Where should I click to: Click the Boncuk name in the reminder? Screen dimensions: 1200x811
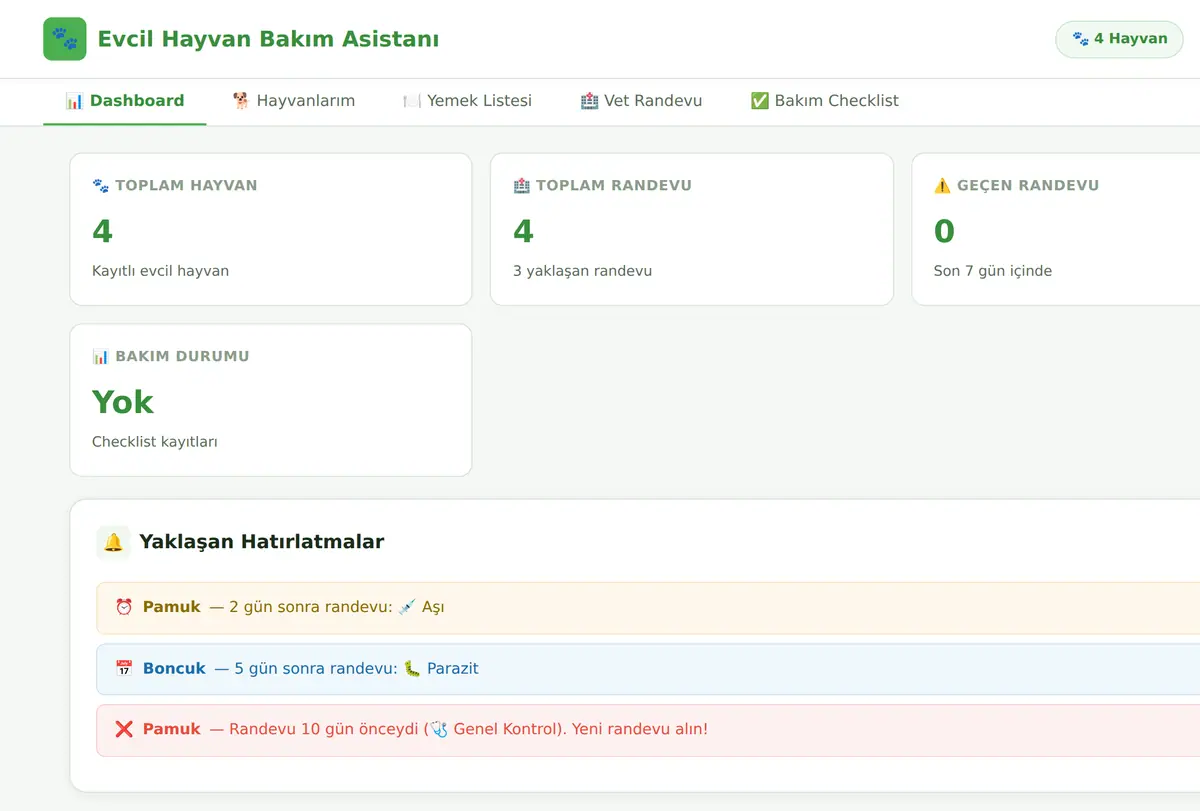click(174, 668)
